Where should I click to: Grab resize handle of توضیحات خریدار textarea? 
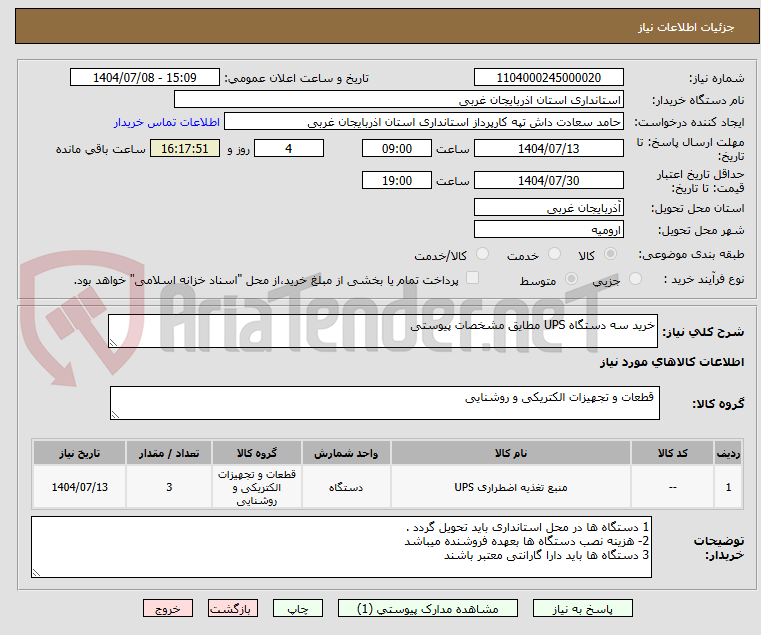[36, 573]
